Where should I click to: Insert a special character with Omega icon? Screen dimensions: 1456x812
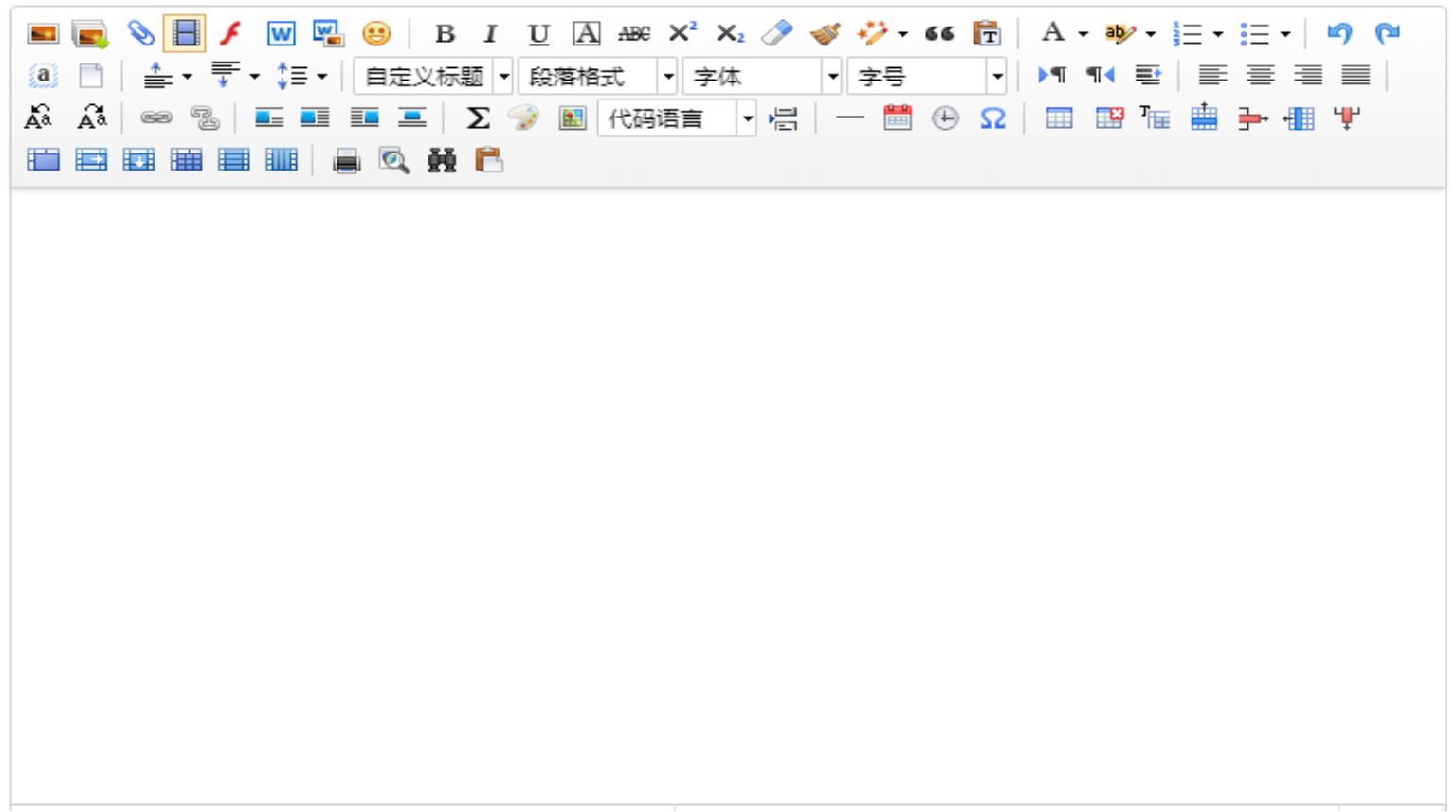pos(992,118)
